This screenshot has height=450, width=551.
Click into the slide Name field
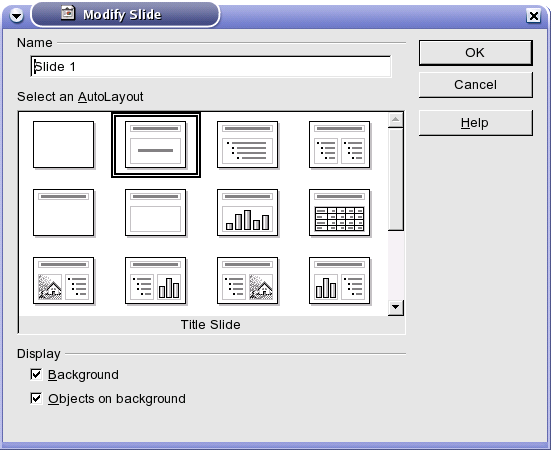211,66
